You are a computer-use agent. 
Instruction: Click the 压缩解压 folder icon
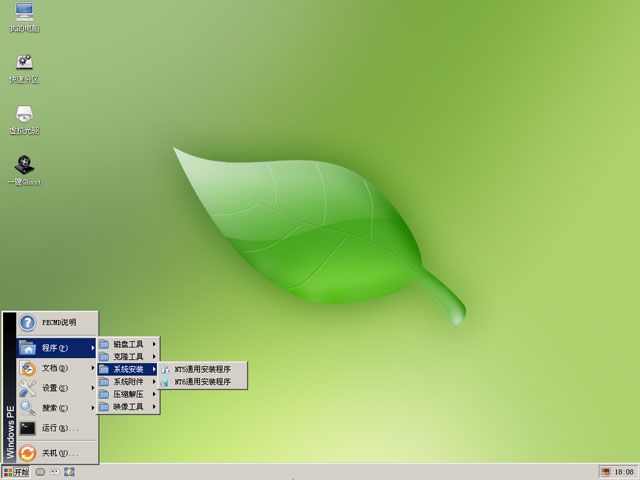coord(104,394)
